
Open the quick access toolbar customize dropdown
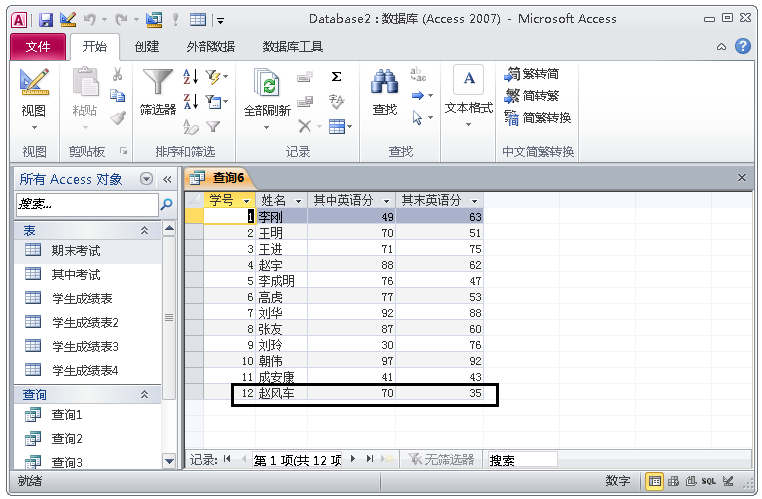click(221, 20)
